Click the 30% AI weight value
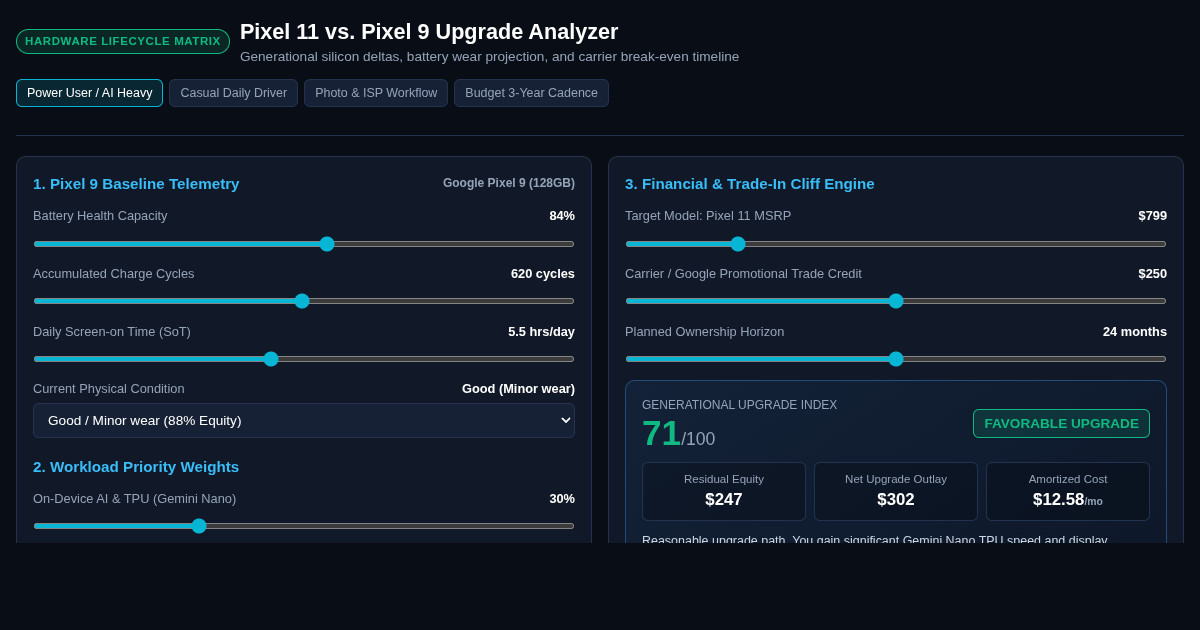 562,499
